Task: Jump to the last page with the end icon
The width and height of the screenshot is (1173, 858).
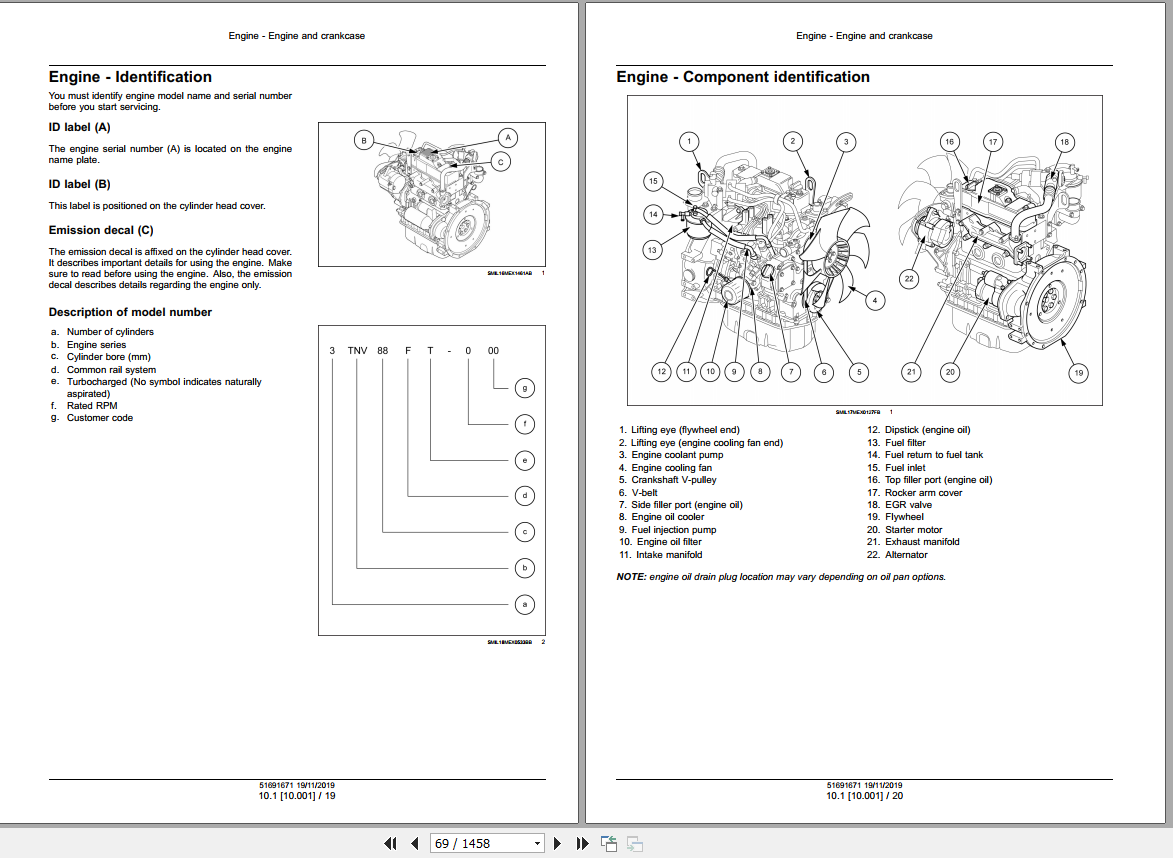Action: point(582,843)
